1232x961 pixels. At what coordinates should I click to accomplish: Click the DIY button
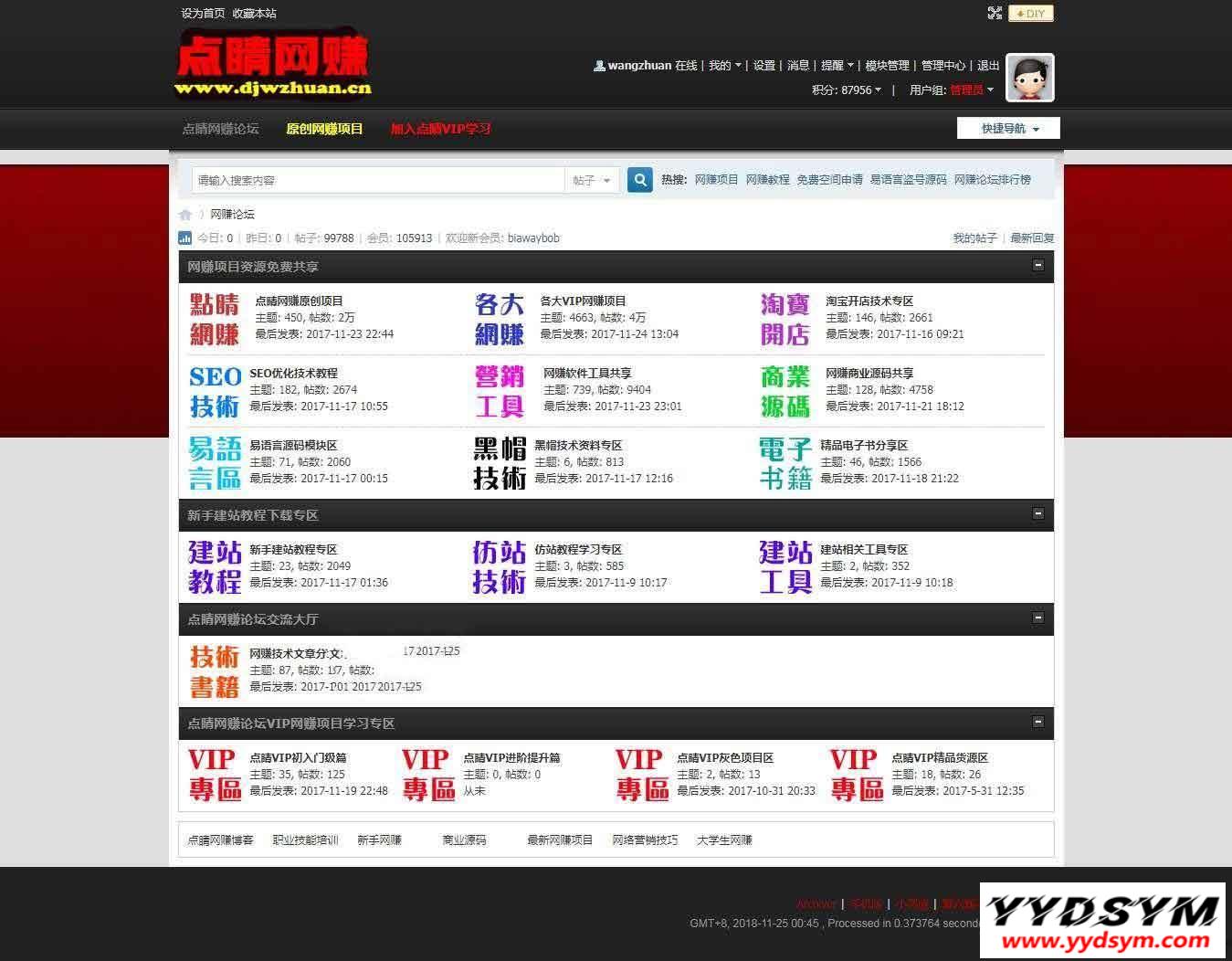click(x=1031, y=14)
